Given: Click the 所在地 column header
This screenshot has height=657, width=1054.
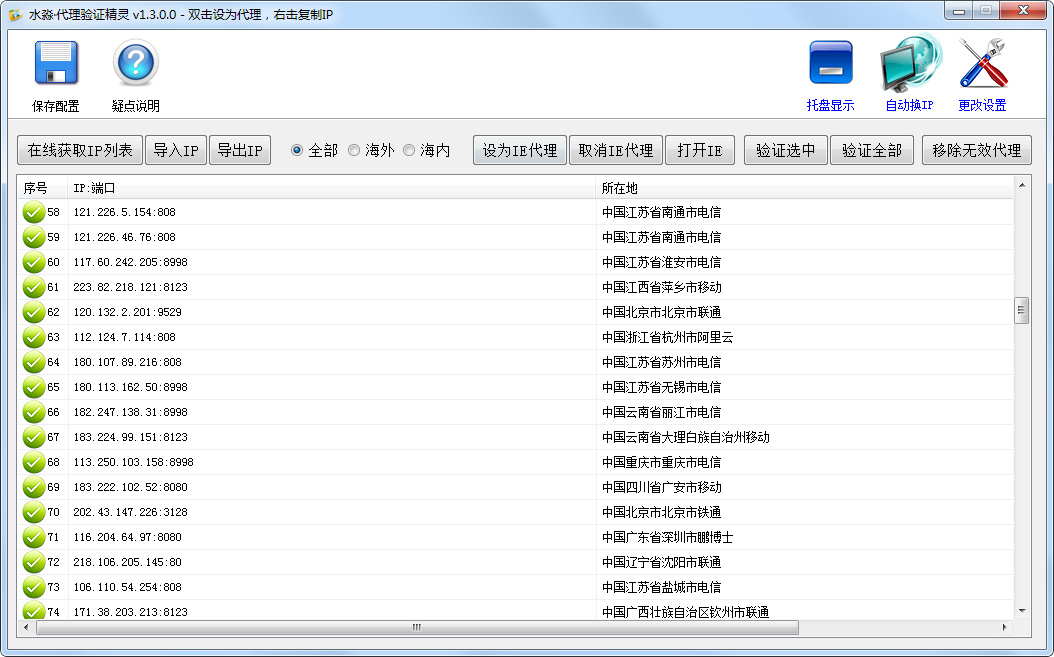Looking at the screenshot, I should coord(800,188).
